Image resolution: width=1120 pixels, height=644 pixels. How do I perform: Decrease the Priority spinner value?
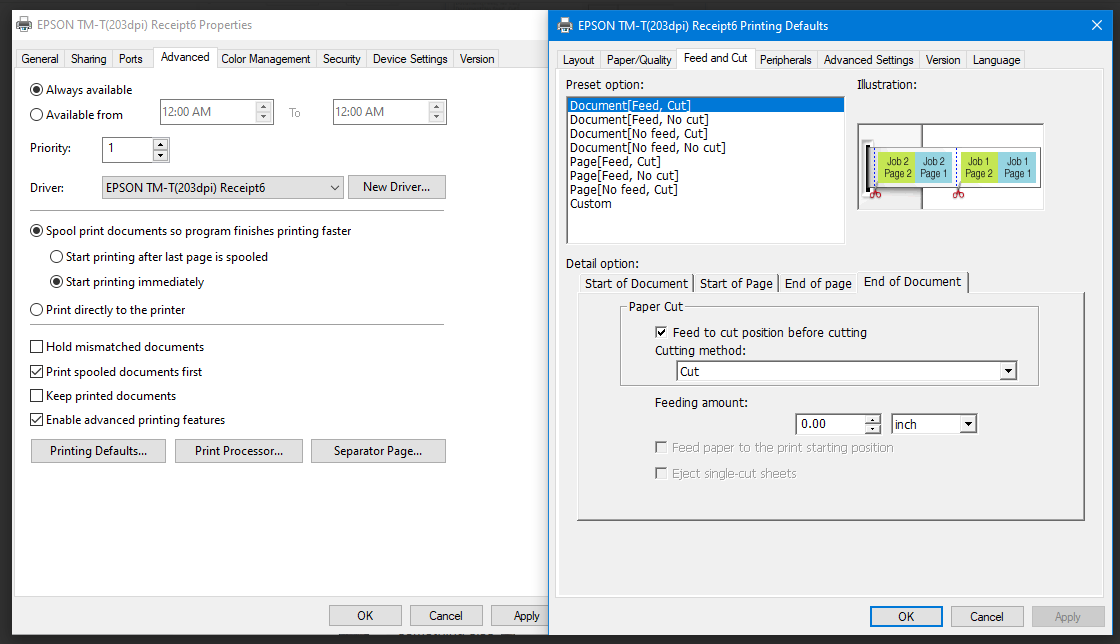(161, 155)
